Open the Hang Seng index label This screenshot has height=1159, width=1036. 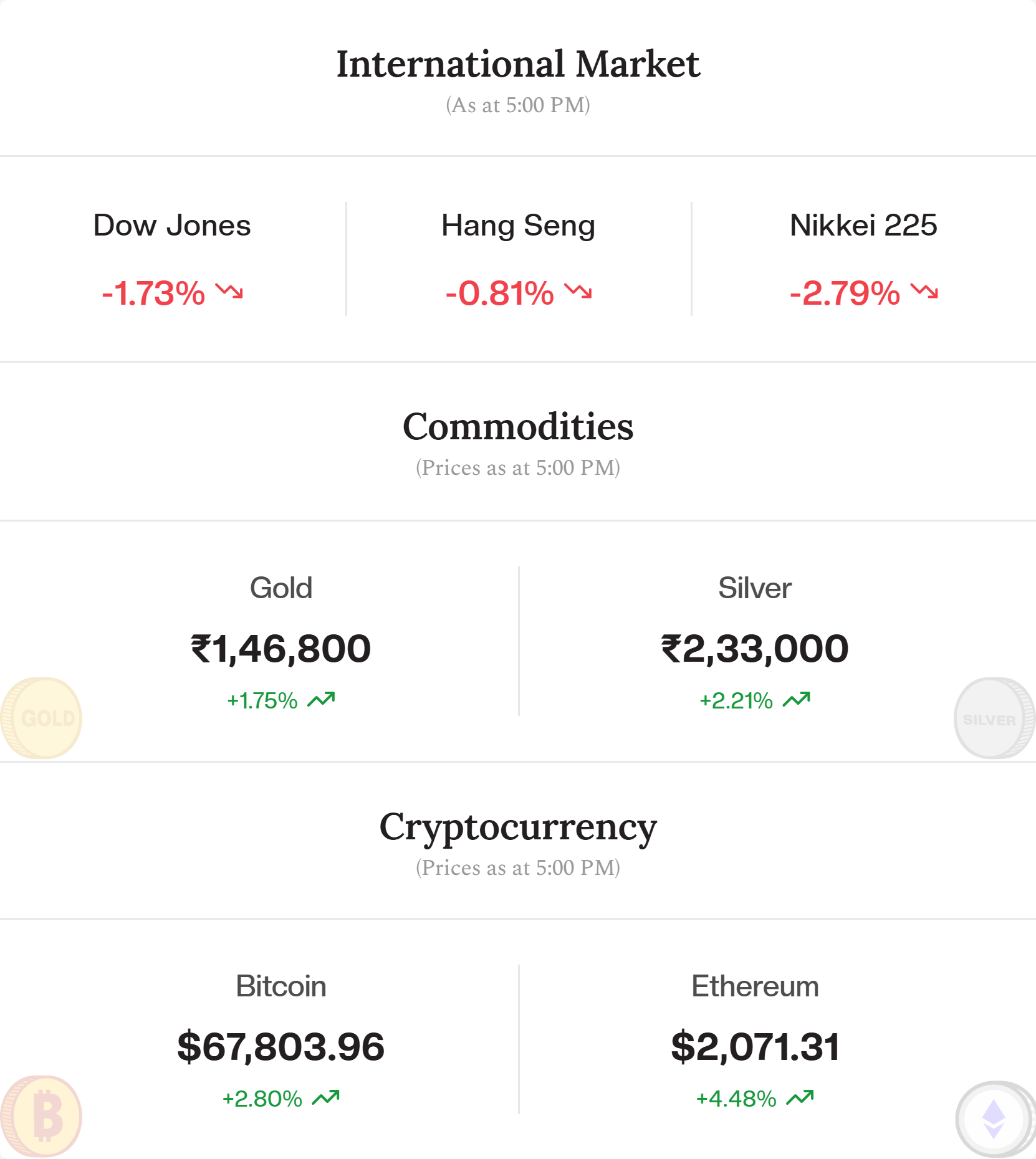[x=518, y=226]
